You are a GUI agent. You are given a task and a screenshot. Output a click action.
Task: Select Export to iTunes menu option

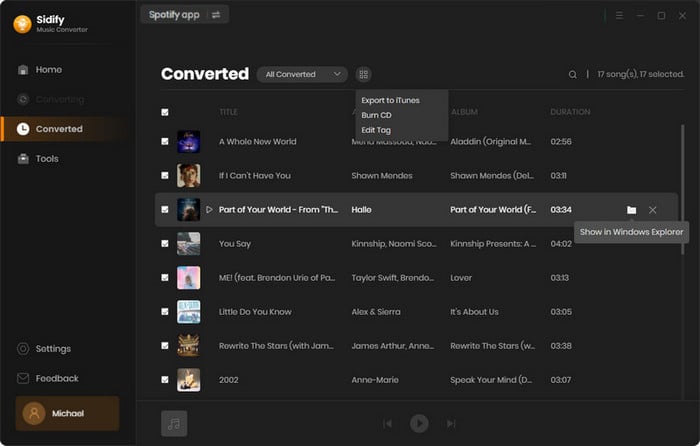tap(390, 100)
